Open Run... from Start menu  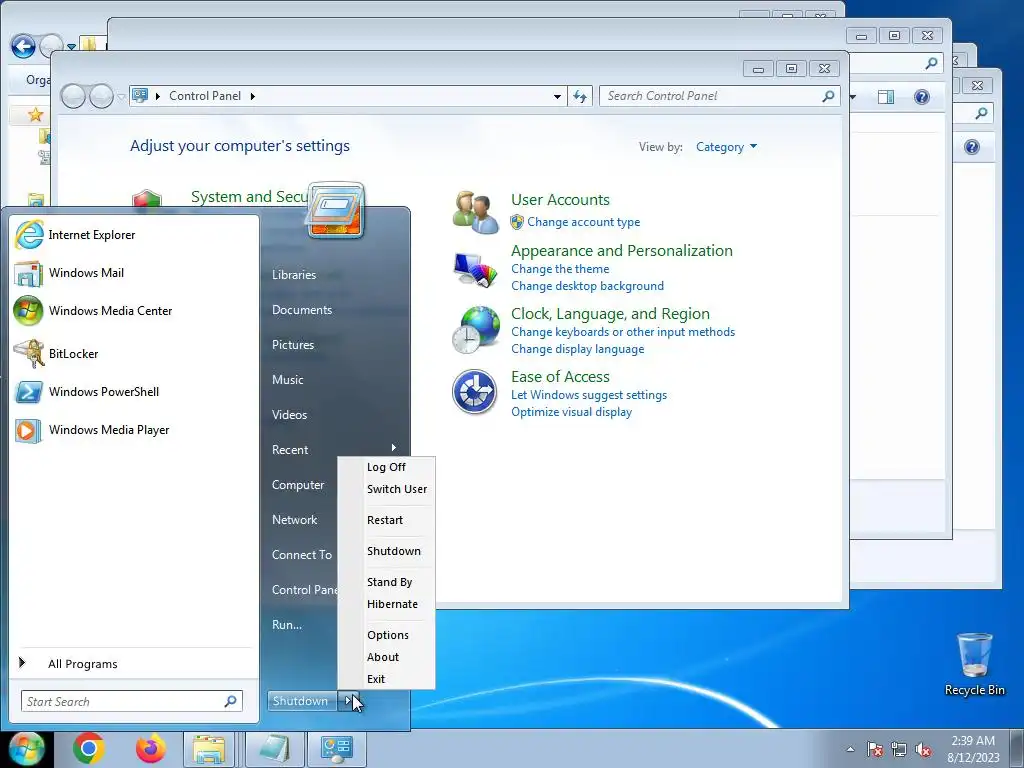pos(287,625)
